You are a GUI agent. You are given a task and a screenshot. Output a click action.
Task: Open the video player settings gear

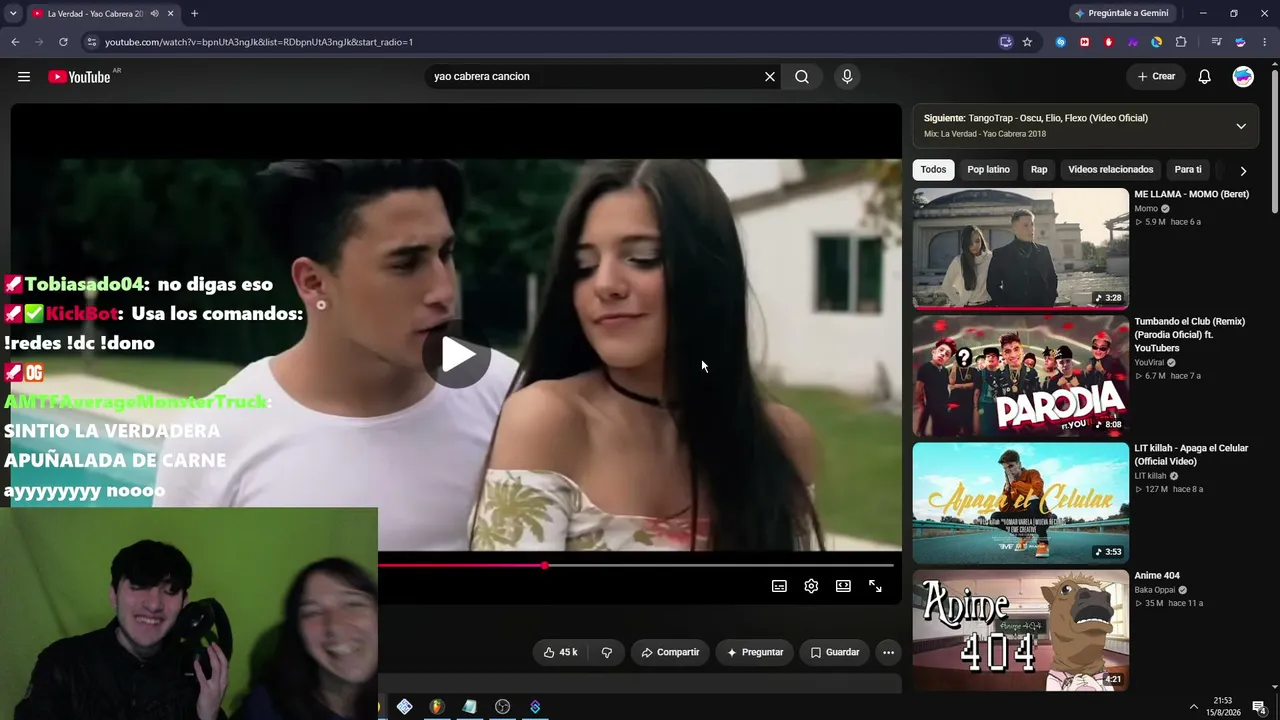pos(811,586)
